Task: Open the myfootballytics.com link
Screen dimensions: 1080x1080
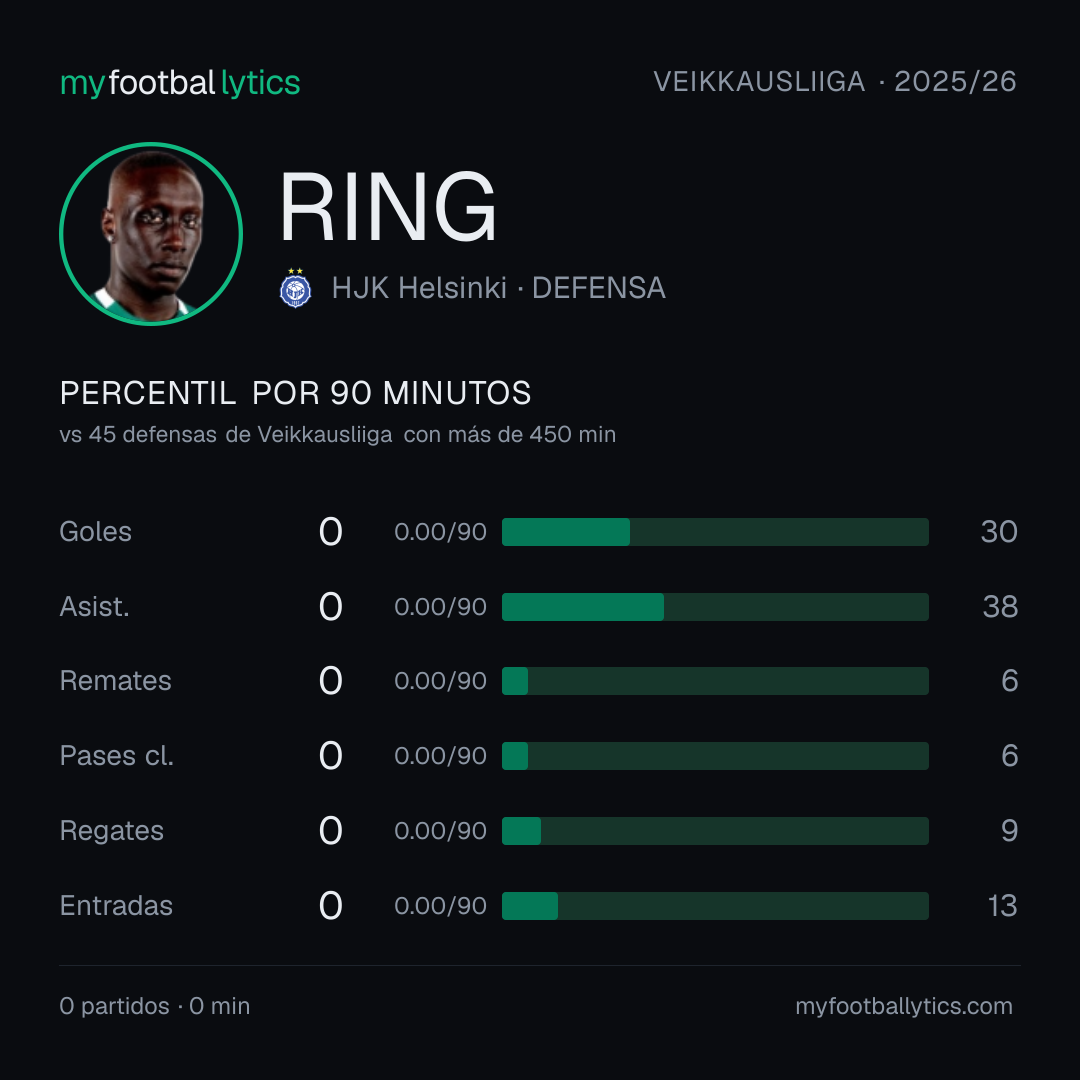Action: [x=904, y=1006]
